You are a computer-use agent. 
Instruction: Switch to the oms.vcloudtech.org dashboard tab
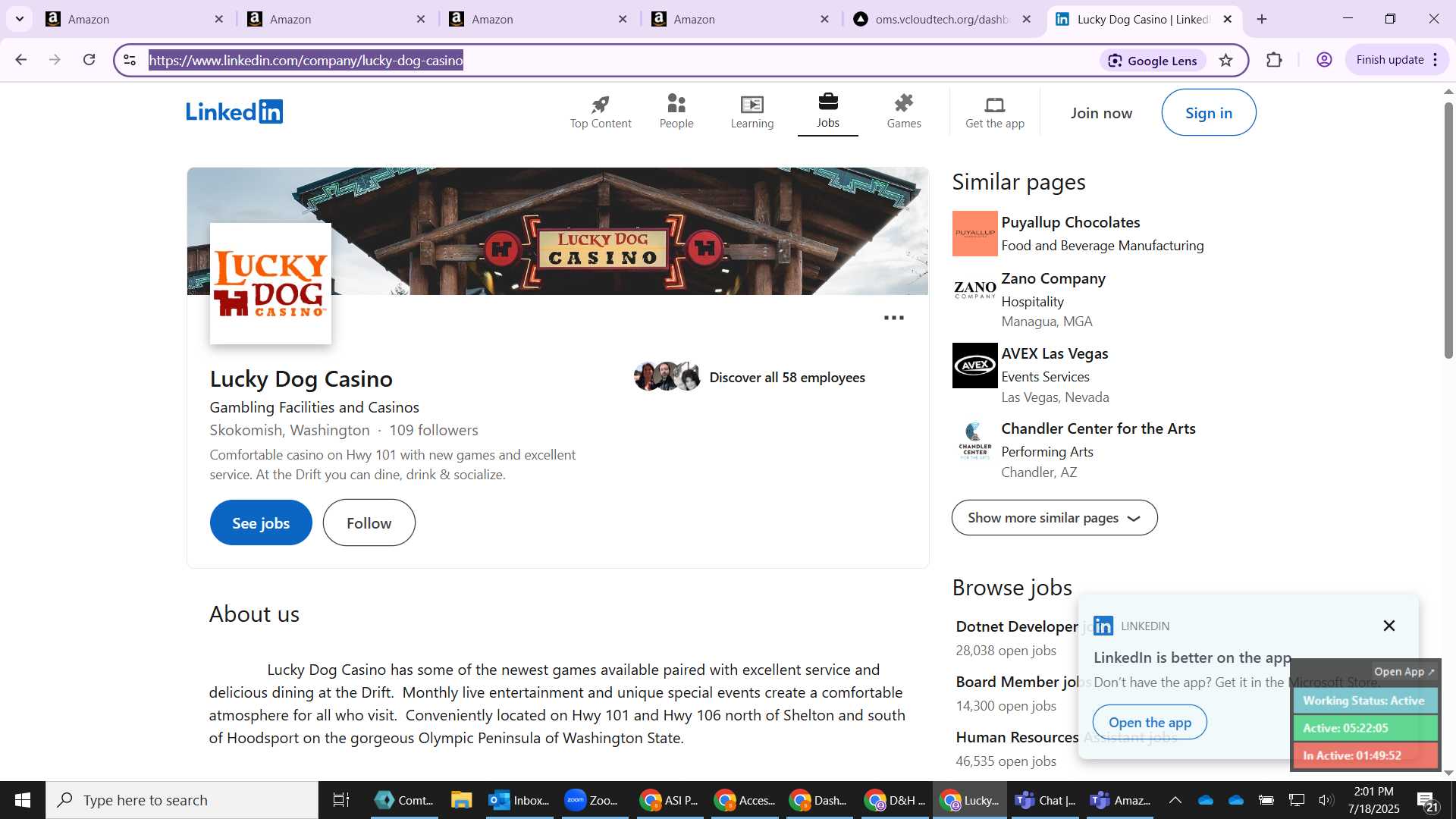coord(940,19)
